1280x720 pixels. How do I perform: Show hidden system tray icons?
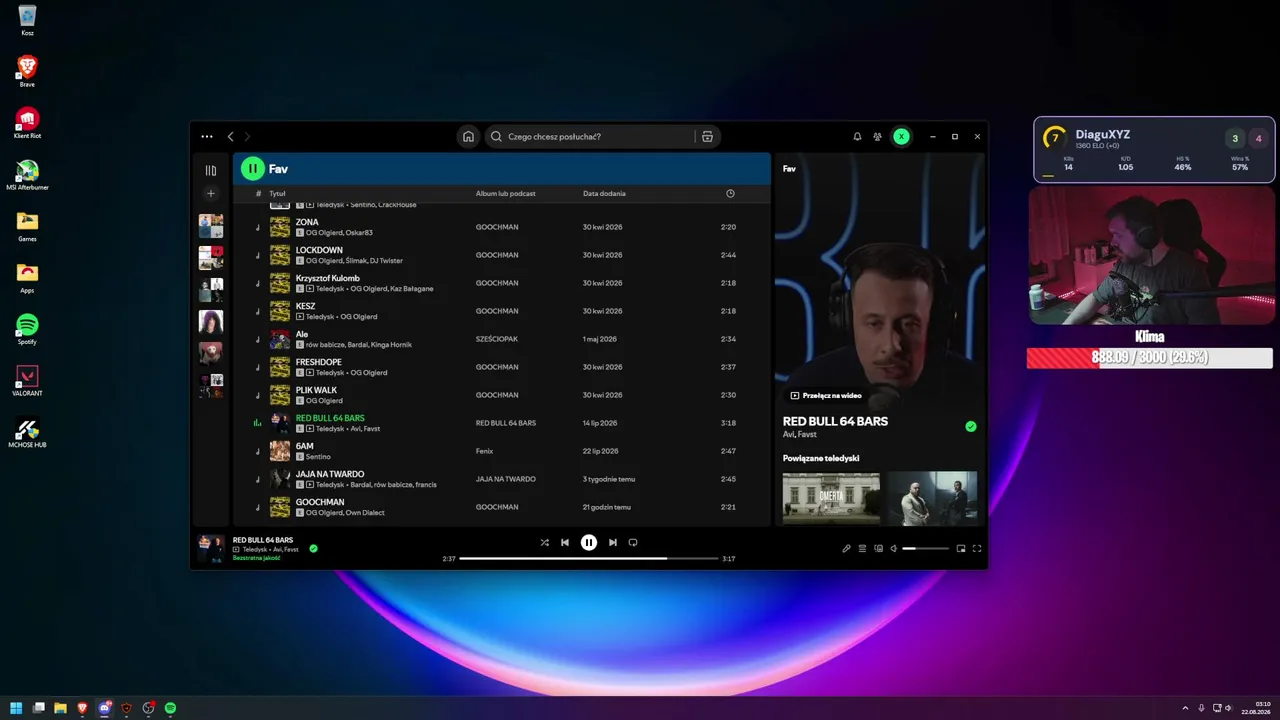(x=1185, y=708)
